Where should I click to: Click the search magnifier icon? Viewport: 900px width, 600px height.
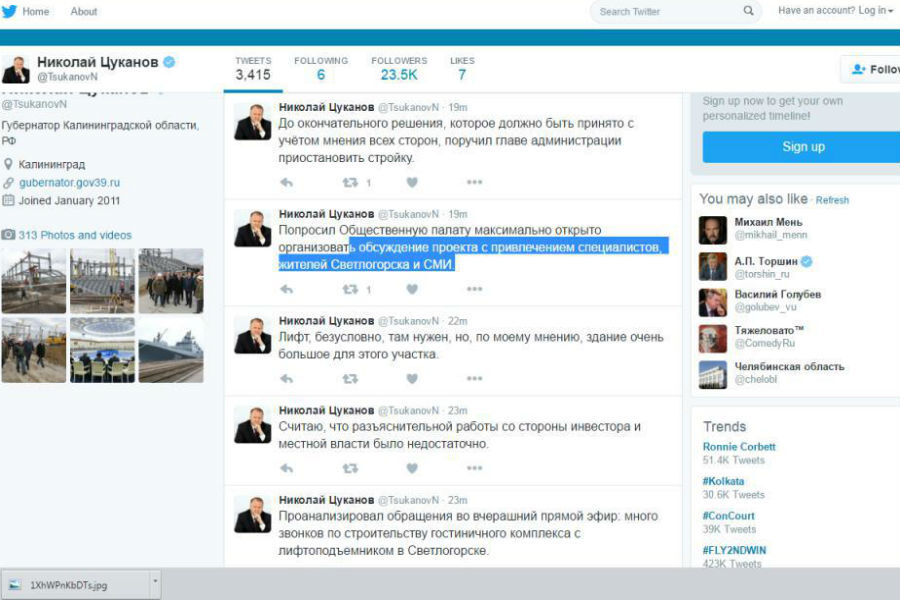748,11
